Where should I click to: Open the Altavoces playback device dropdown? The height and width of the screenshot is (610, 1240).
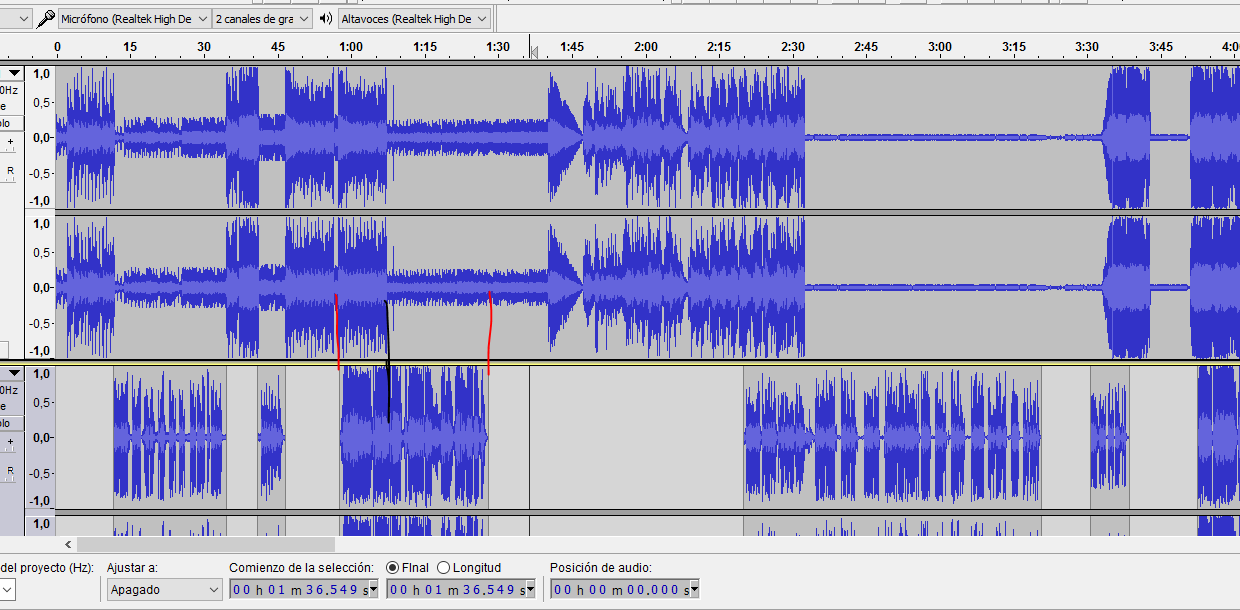tap(414, 19)
